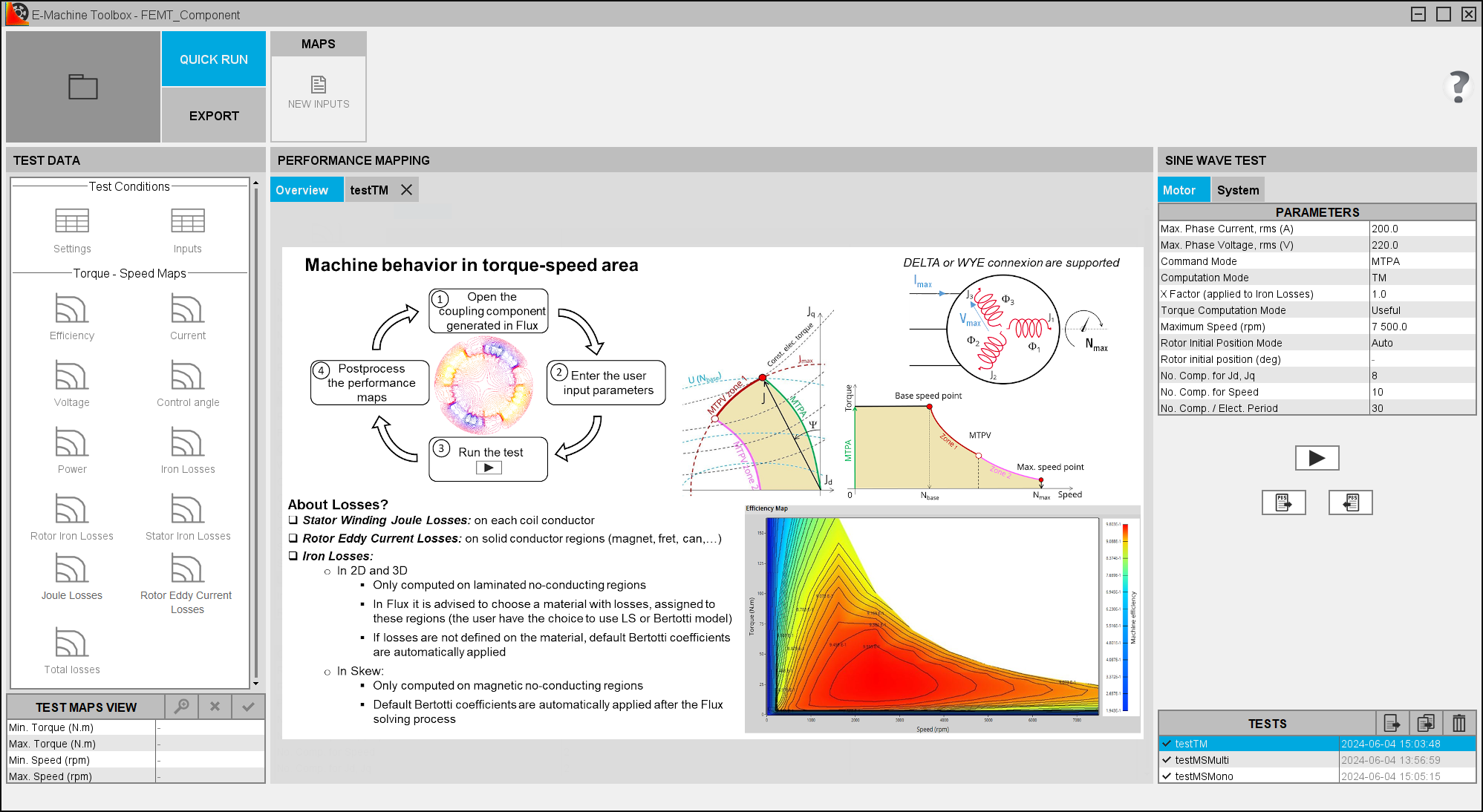
Task: Select the testMSMulti test row
Action: [x=1202, y=760]
